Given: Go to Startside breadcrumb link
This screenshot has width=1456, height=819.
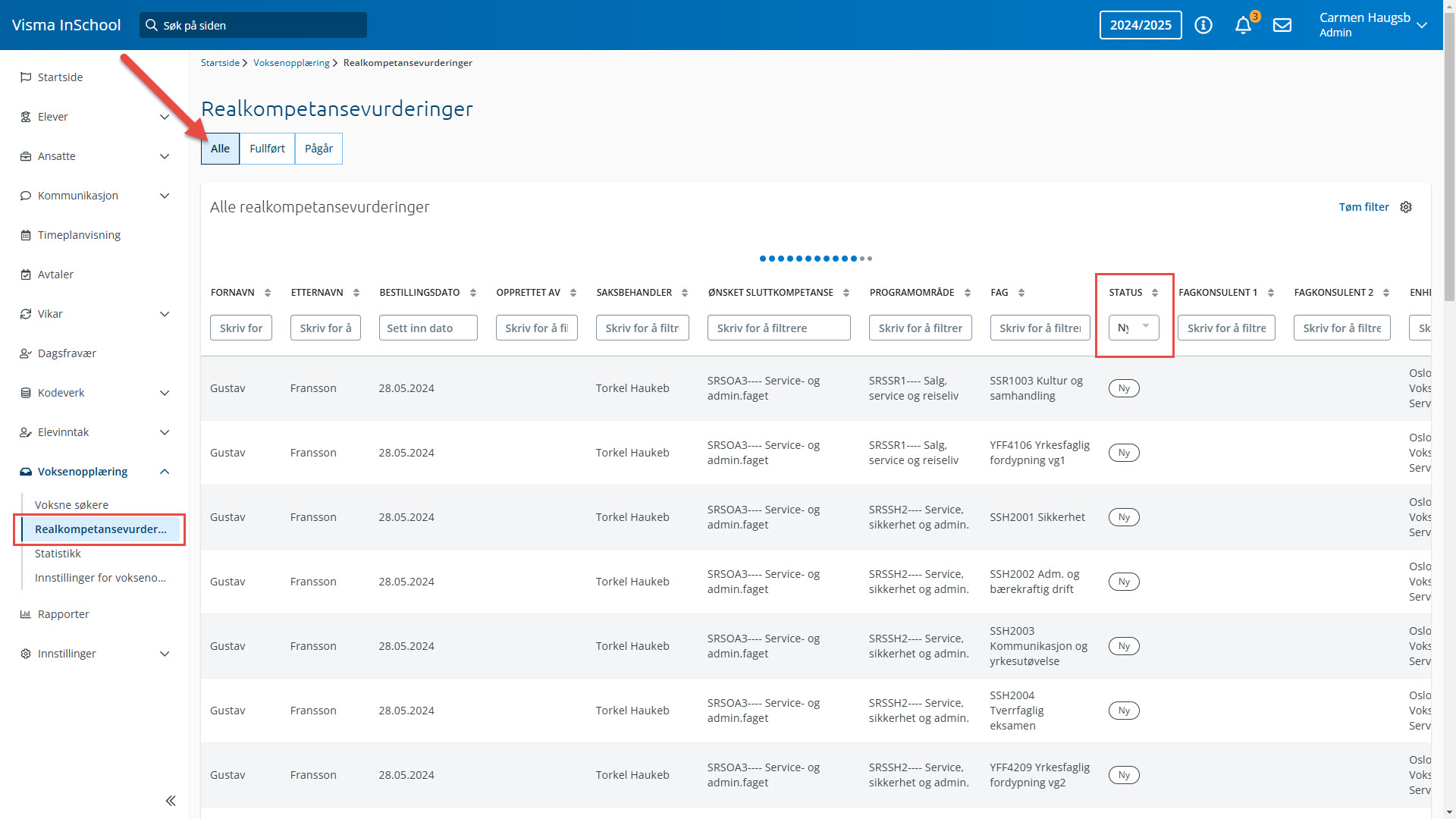Looking at the screenshot, I should point(220,63).
